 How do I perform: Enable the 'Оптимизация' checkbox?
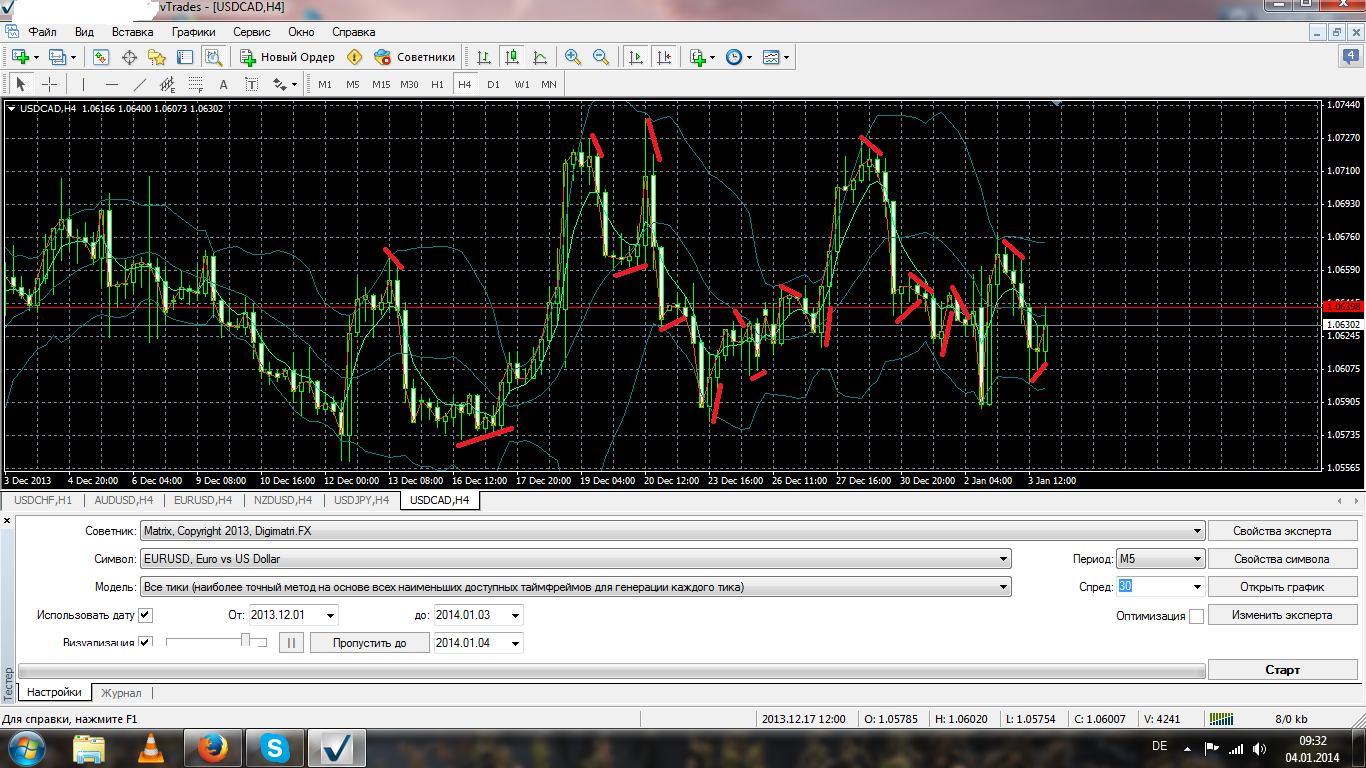coord(1196,616)
